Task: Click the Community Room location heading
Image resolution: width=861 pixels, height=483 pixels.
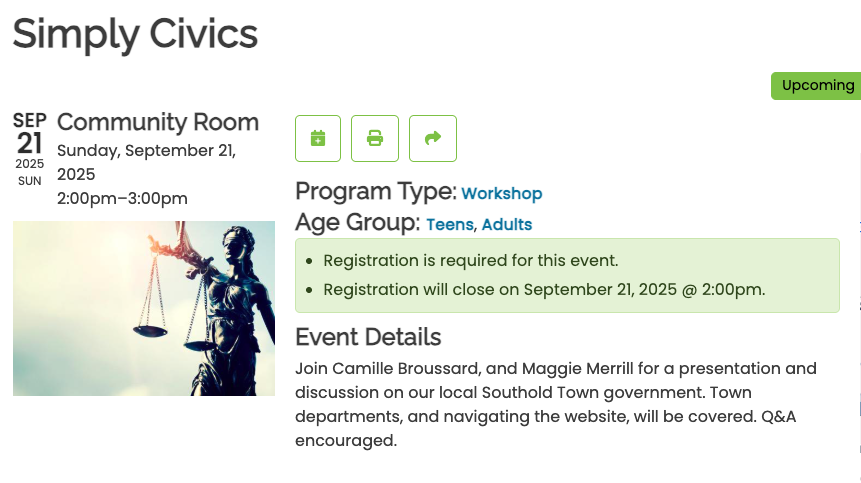Action: click(158, 122)
